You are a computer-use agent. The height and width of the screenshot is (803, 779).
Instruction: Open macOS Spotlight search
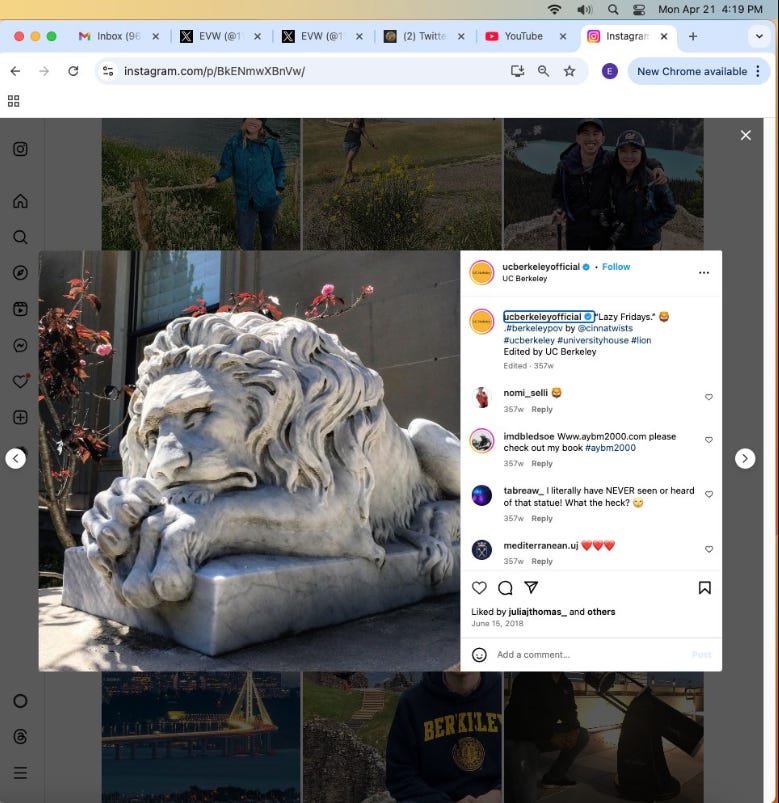click(x=613, y=9)
